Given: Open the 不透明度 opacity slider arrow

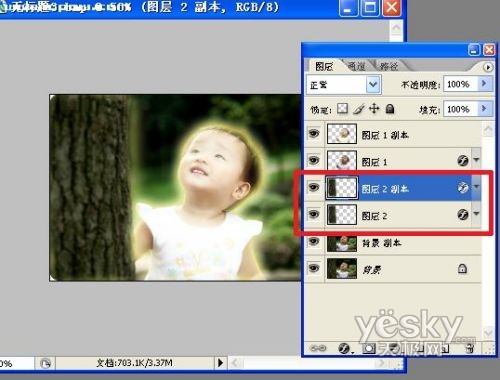Looking at the screenshot, I should 485,84.
